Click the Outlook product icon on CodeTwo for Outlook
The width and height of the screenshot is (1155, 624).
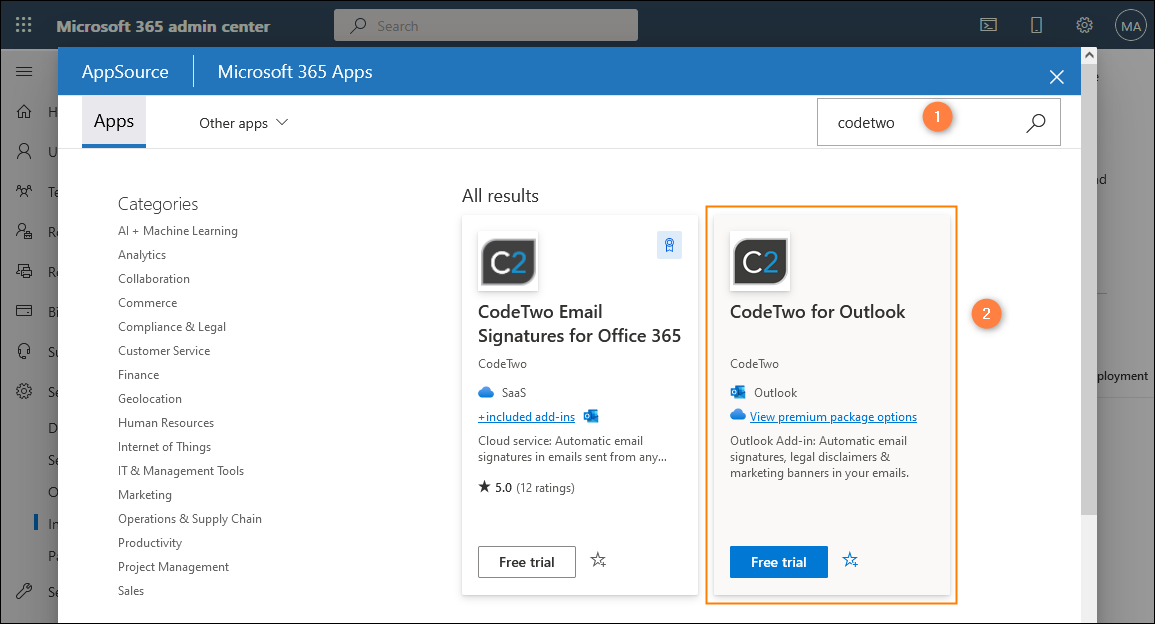(737, 392)
